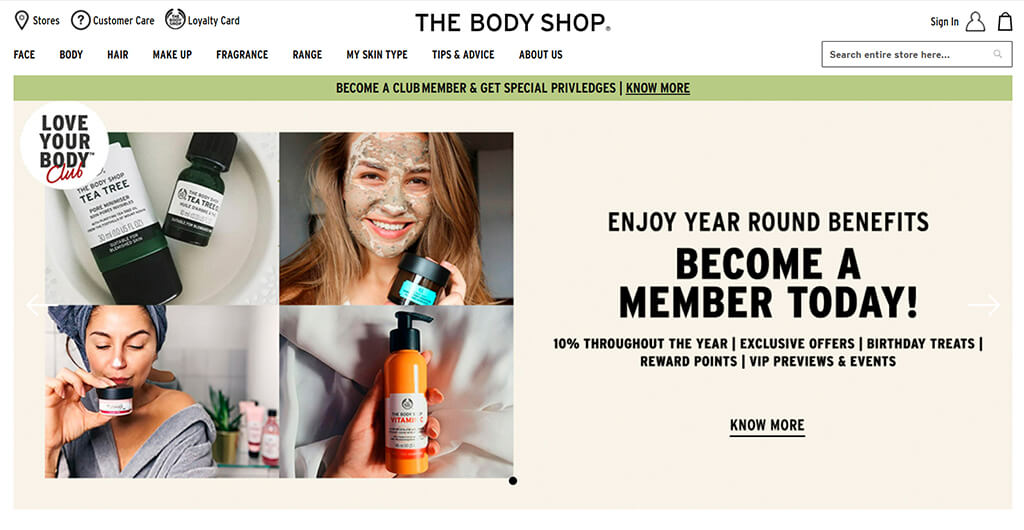The width and height of the screenshot is (1024, 530).
Task: Click KNOW MORE under member benefits
Action: click(x=767, y=426)
